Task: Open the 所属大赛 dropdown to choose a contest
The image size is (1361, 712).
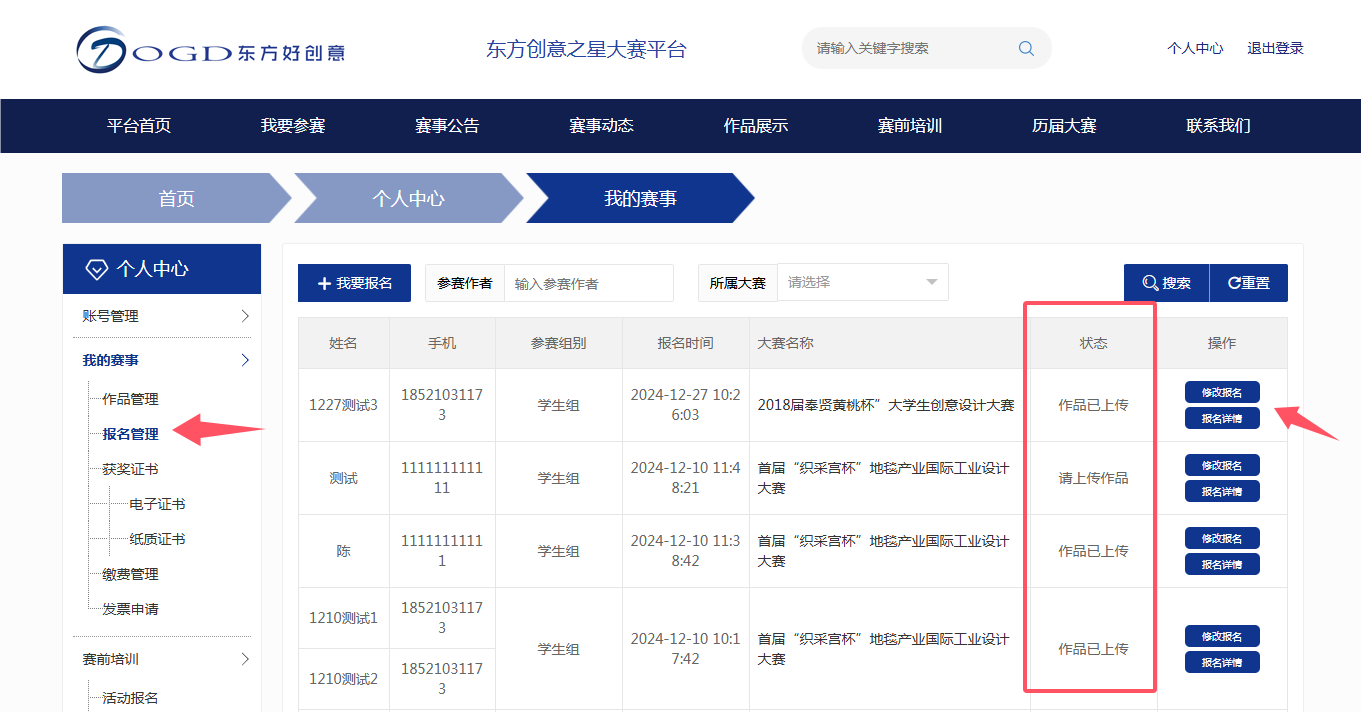Action: [862, 282]
